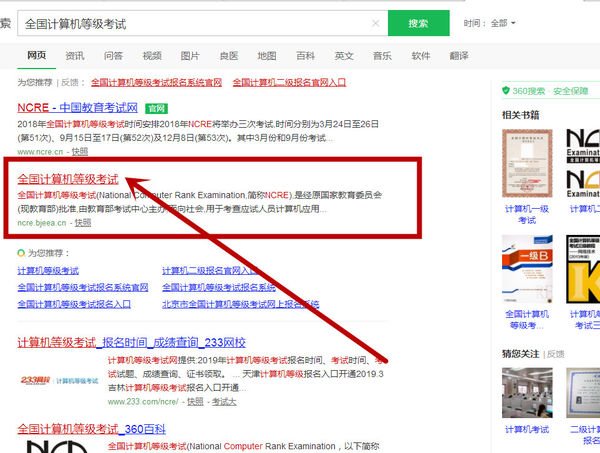Click the 360搜索 安全保障 shield icon
The height and width of the screenshot is (453, 600).
(506, 90)
